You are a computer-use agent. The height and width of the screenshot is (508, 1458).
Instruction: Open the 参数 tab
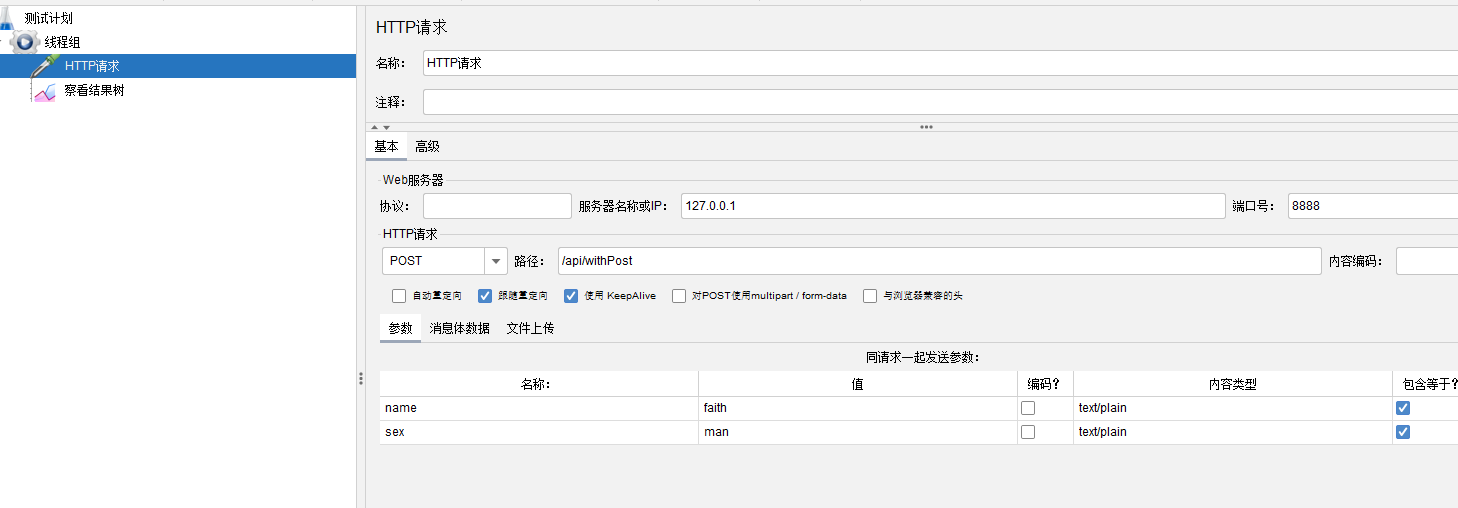coord(400,328)
